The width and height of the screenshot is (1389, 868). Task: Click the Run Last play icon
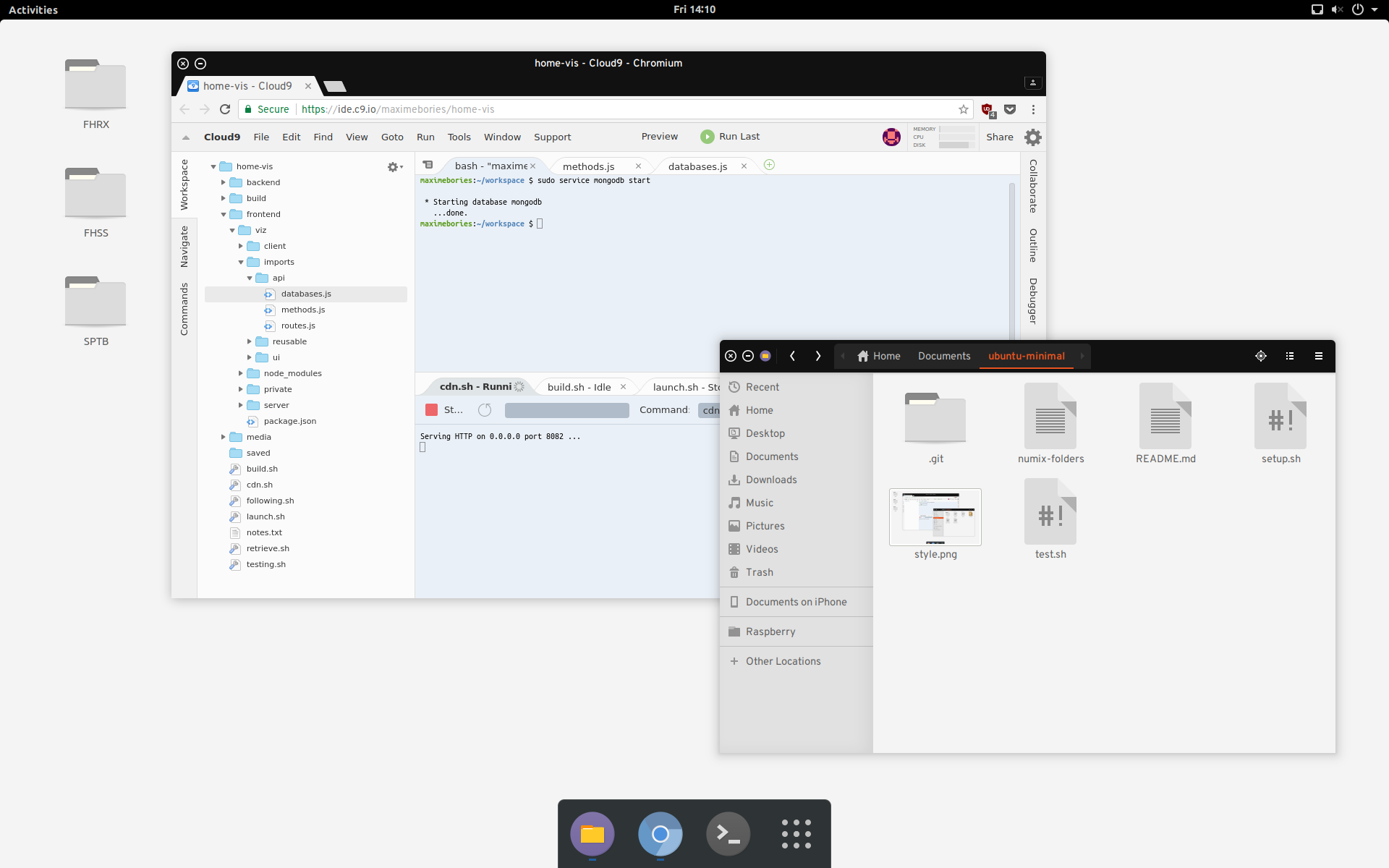click(x=707, y=137)
